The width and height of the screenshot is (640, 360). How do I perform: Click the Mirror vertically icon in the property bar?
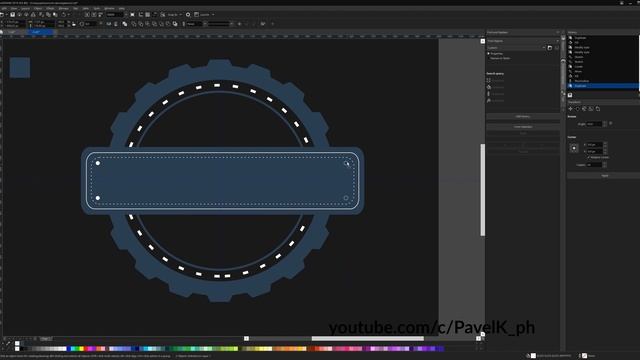tap(116, 24)
